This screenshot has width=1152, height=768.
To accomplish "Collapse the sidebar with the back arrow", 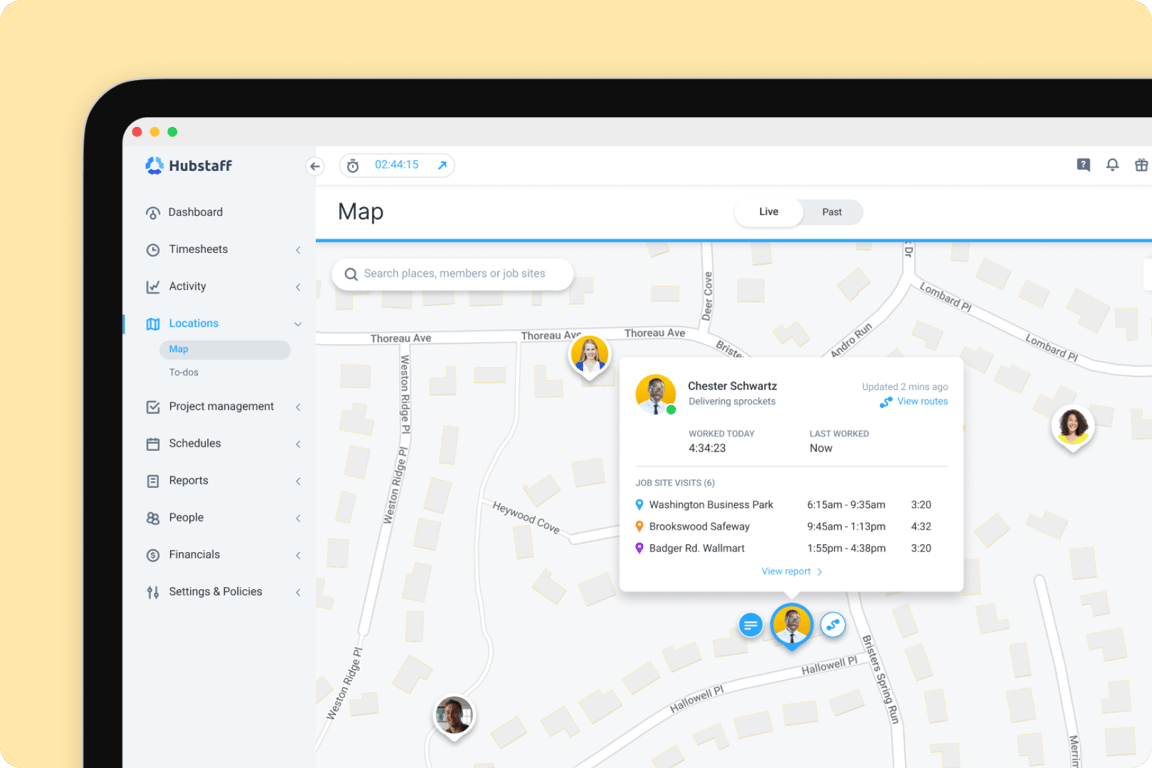I will (314, 166).
